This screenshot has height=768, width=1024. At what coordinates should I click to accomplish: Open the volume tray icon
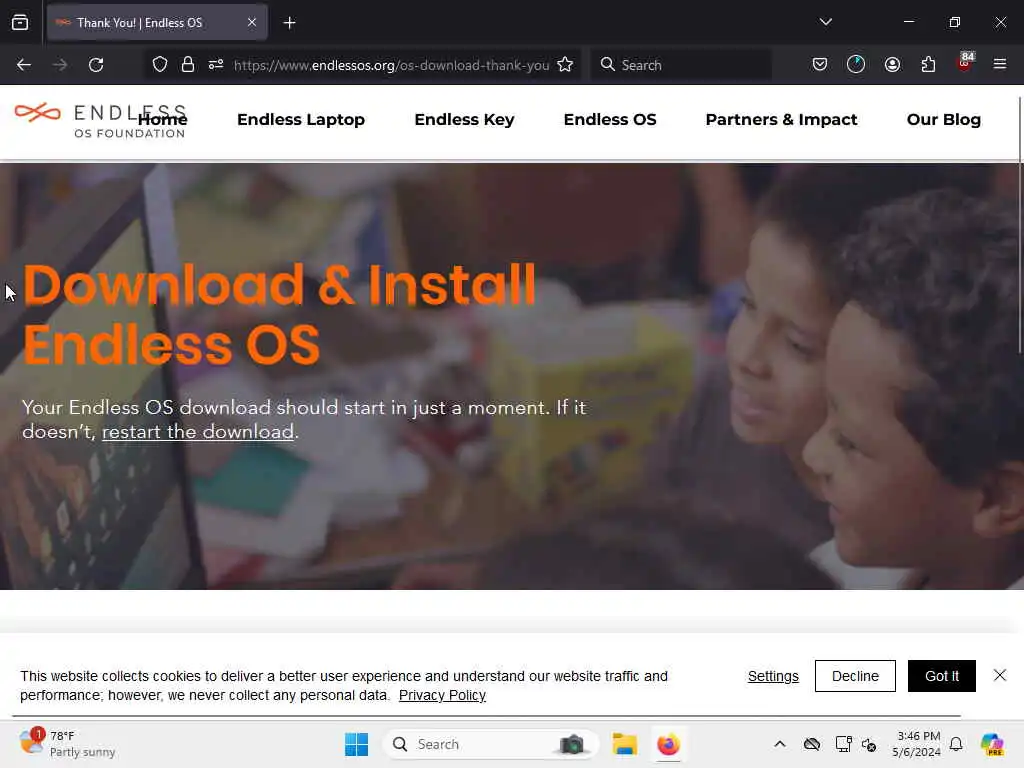tap(869, 744)
